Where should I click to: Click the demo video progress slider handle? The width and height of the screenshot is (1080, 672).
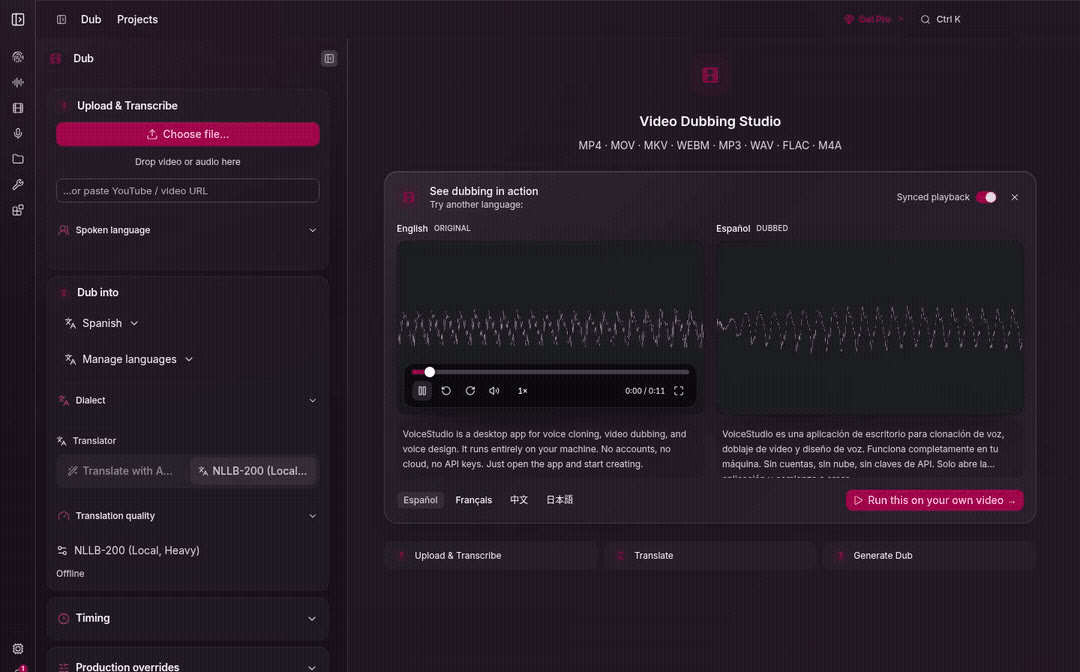tap(429, 372)
